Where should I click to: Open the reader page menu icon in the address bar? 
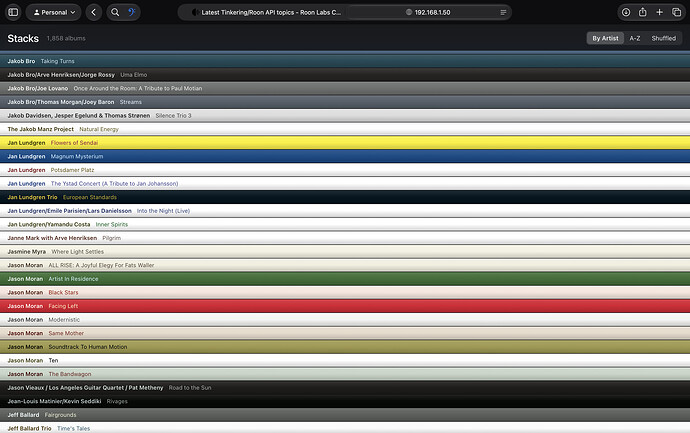(x=503, y=12)
